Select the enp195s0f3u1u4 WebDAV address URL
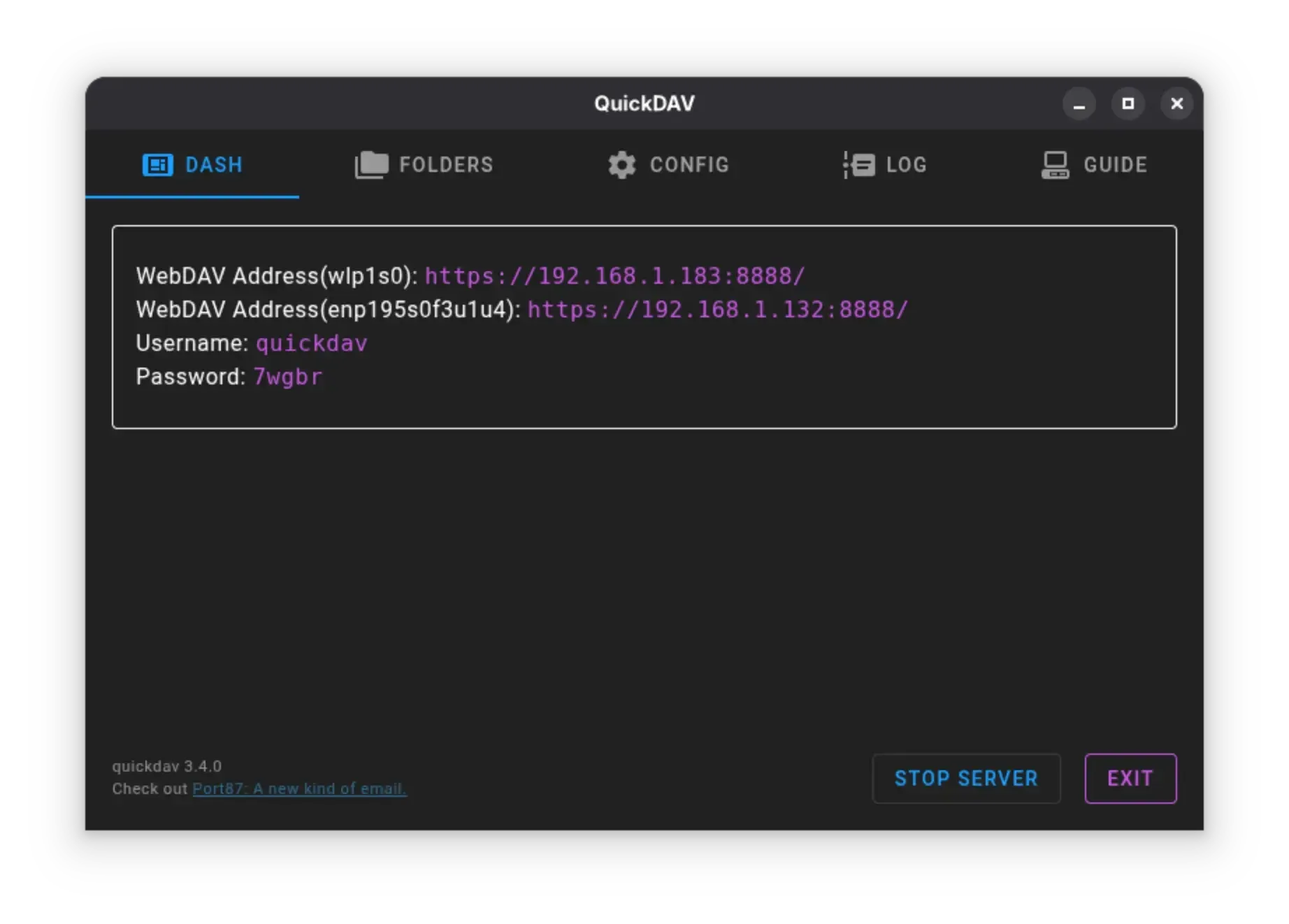This screenshot has height=924, width=1289. pyautogui.click(x=716, y=309)
